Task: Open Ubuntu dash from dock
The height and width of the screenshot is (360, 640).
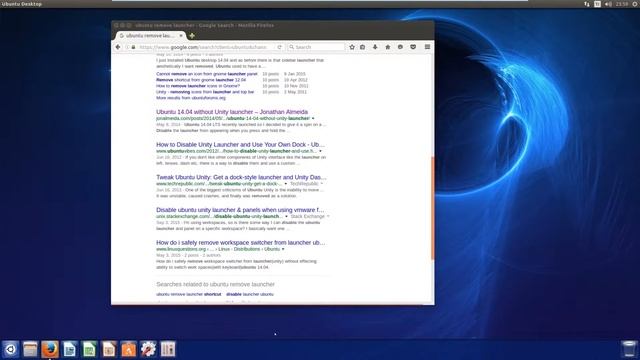Action: tap(11, 349)
